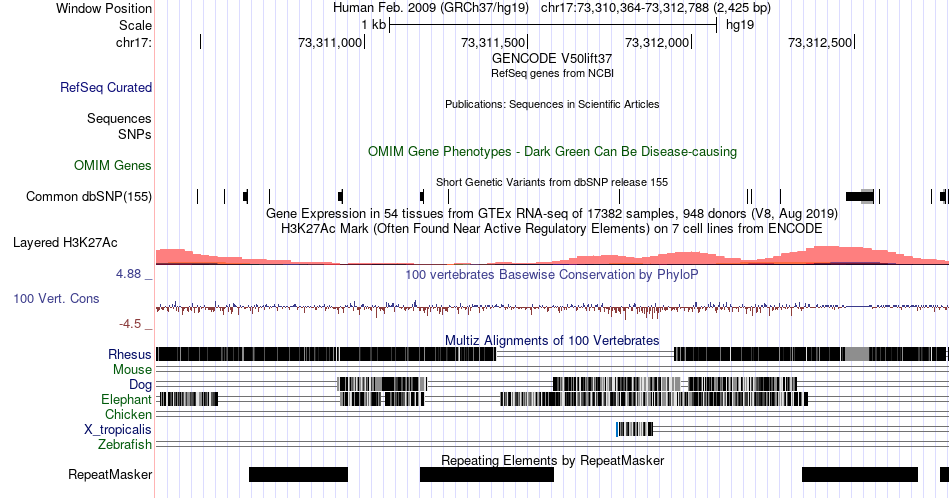Select the Zebrafish alignment row label
The image size is (950, 498).
(x=125, y=445)
